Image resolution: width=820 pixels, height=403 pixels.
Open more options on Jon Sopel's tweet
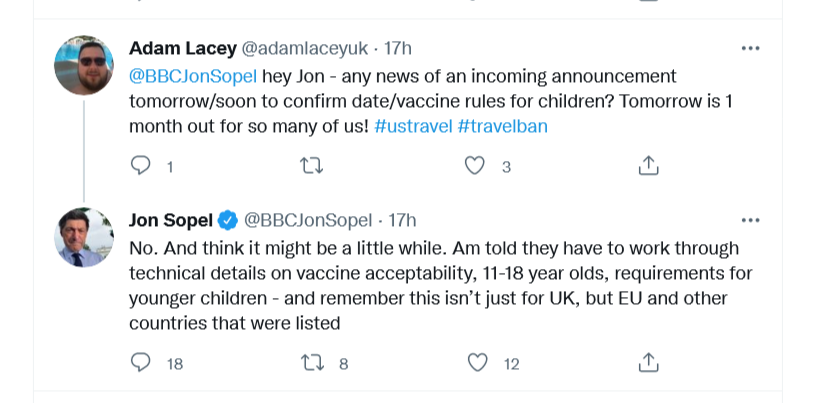(749, 220)
